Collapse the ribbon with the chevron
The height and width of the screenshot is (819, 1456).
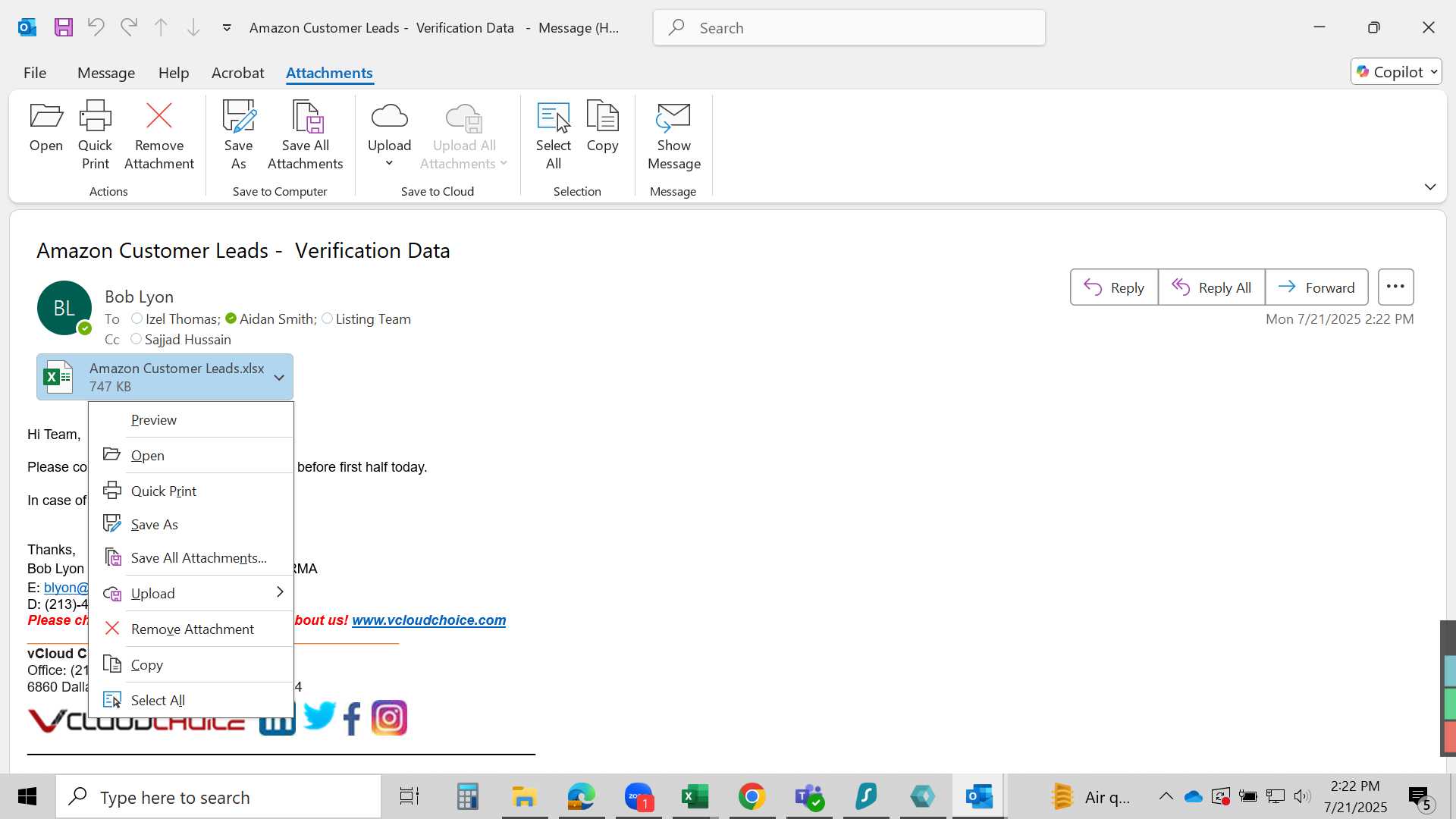click(x=1430, y=187)
